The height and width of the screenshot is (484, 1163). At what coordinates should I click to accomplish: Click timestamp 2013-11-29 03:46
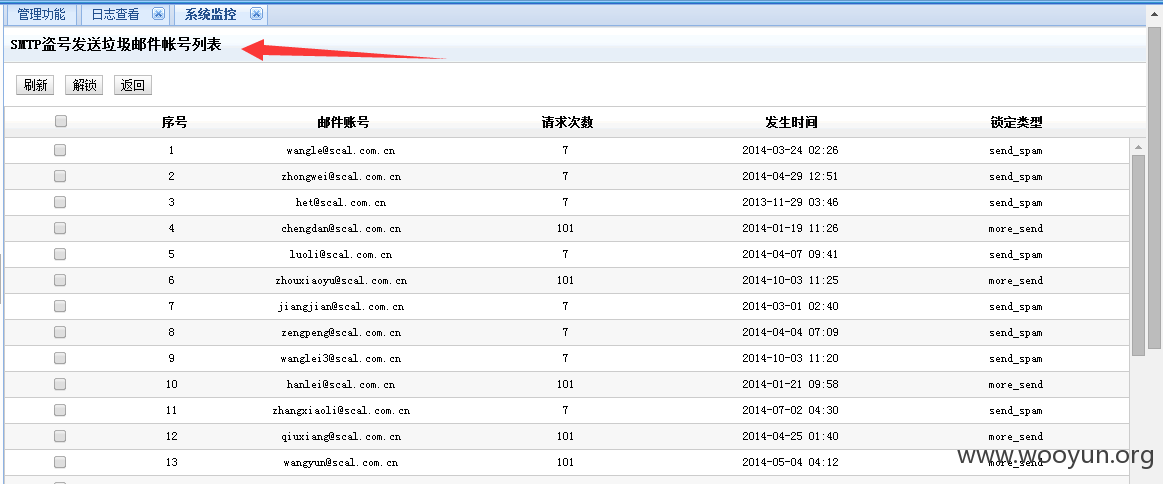click(x=790, y=202)
